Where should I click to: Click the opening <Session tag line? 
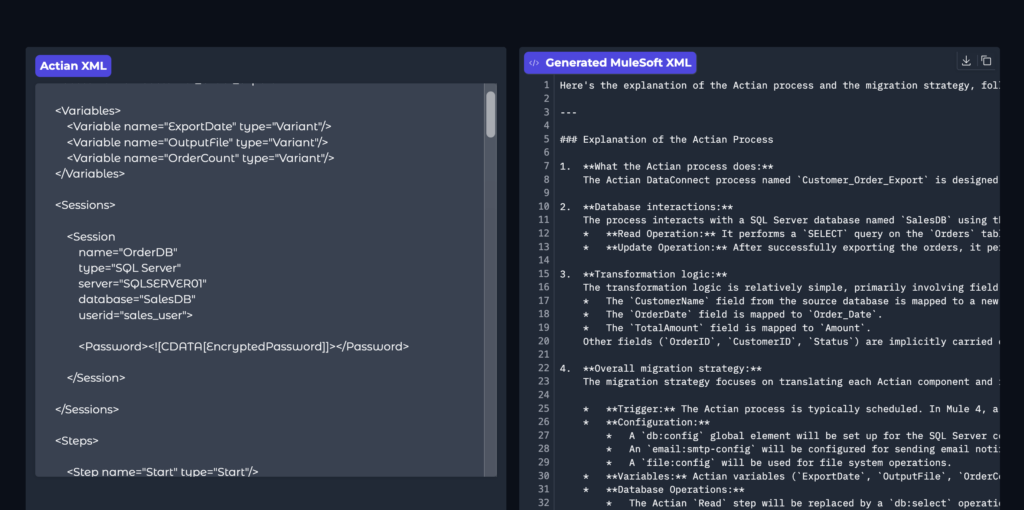click(x=91, y=236)
